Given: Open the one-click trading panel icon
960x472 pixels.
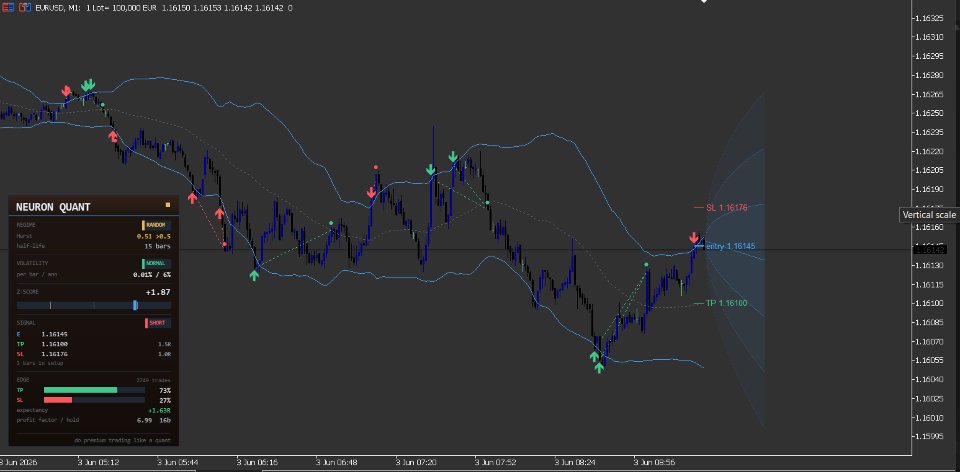Looking at the screenshot, I should point(8,8).
